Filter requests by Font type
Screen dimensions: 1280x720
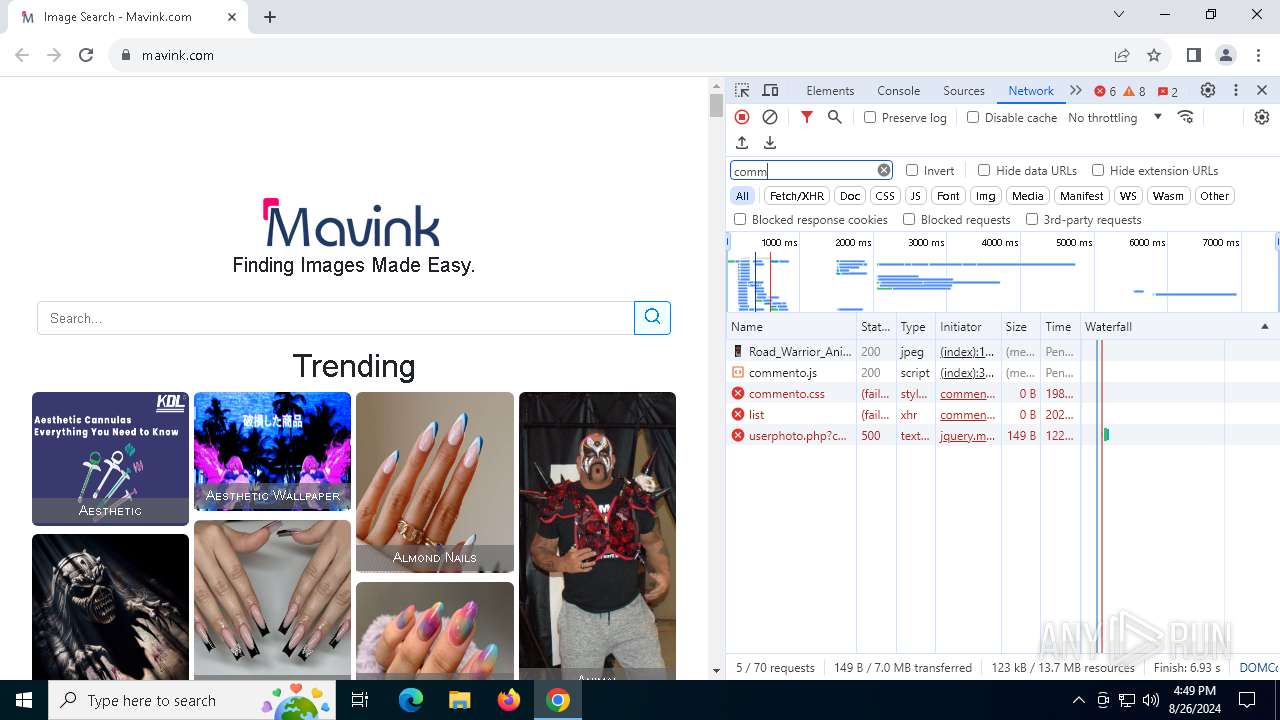tap(948, 196)
